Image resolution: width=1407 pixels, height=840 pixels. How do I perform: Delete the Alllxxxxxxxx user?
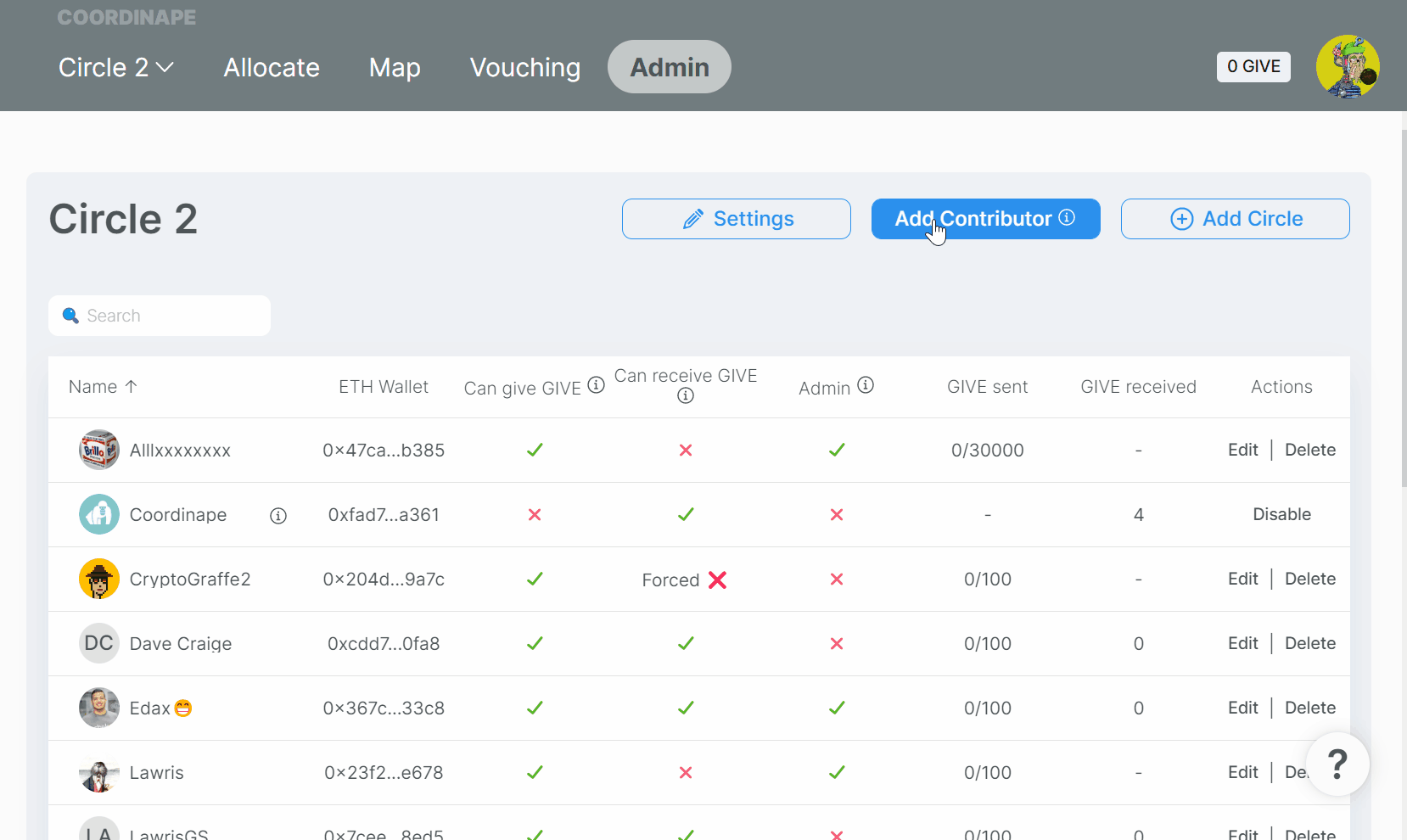(x=1310, y=450)
